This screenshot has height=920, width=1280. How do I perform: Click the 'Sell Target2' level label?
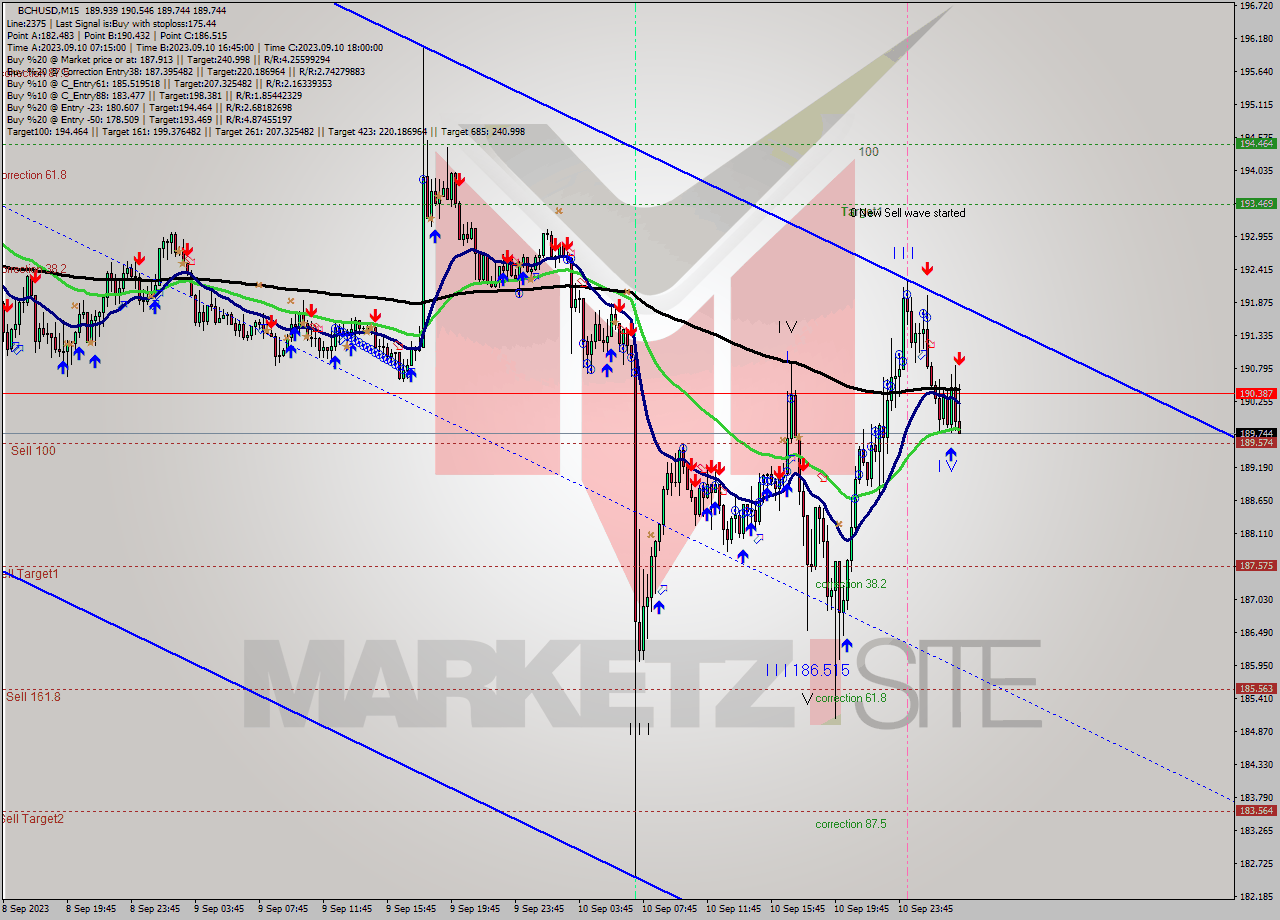(32, 819)
